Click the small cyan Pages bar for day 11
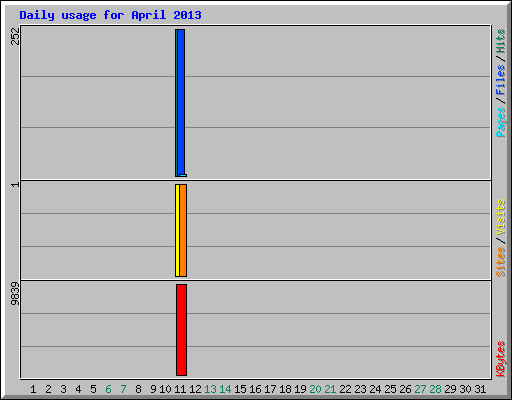Screen dimensions: 512x400 (x=183, y=175)
